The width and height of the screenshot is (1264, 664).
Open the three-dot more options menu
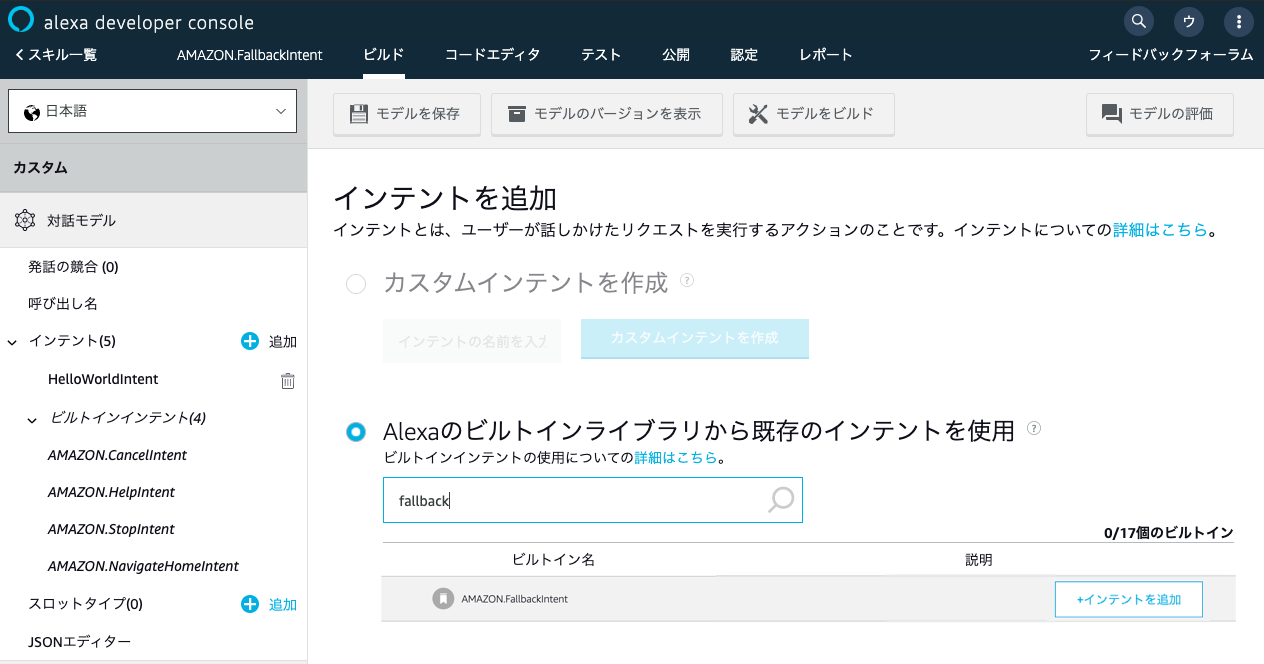click(x=1239, y=21)
